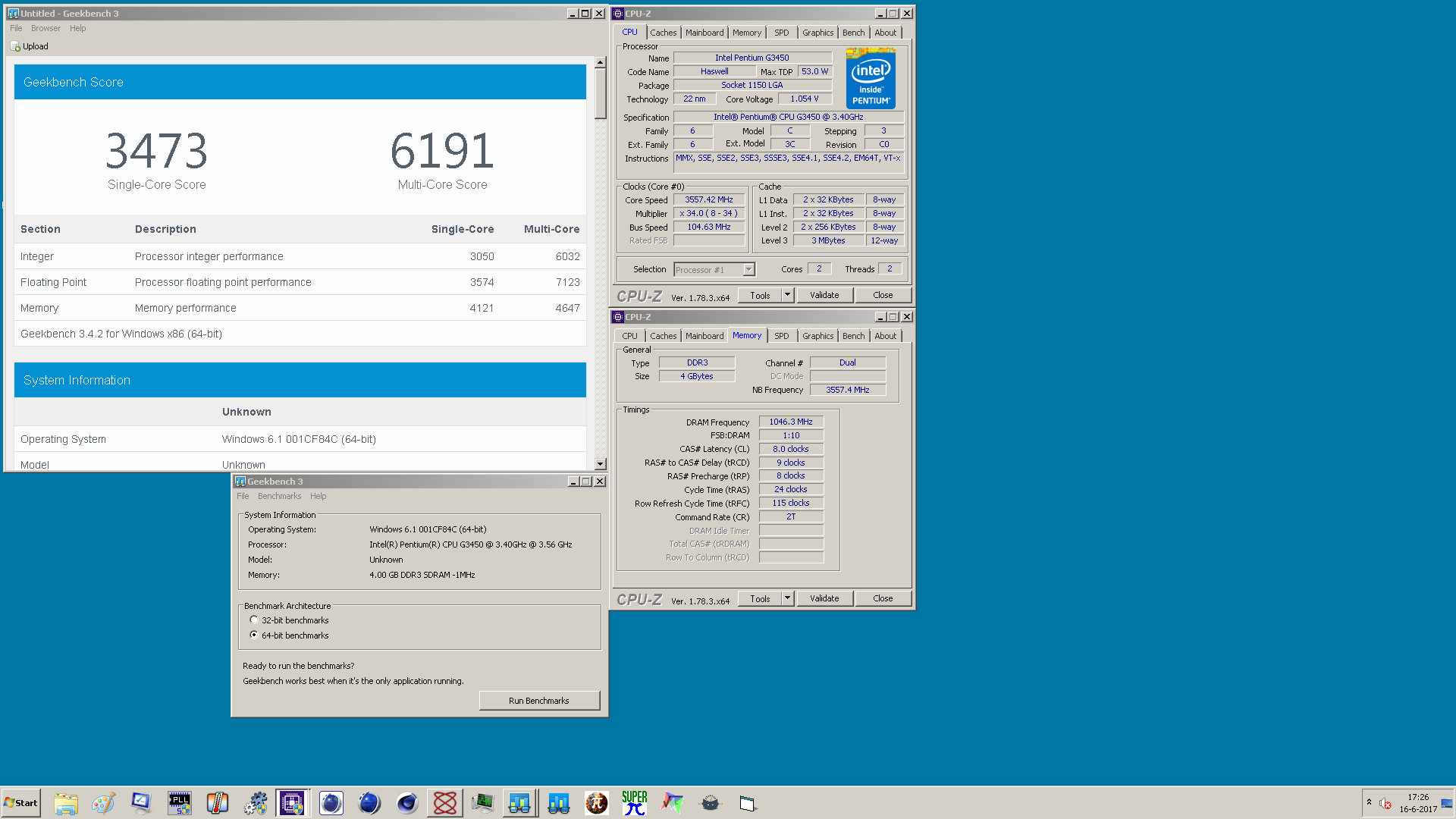
Task: Click Validate in upper CPU-Z window
Action: (x=824, y=295)
